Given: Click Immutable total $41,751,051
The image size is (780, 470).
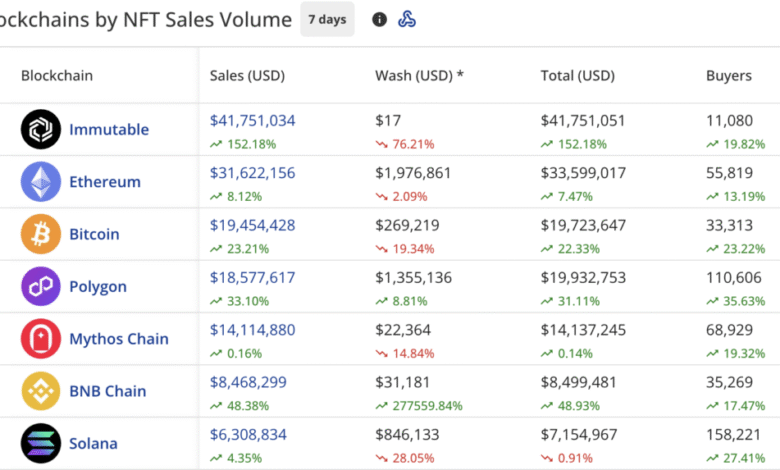Looking at the screenshot, I should pos(583,120).
